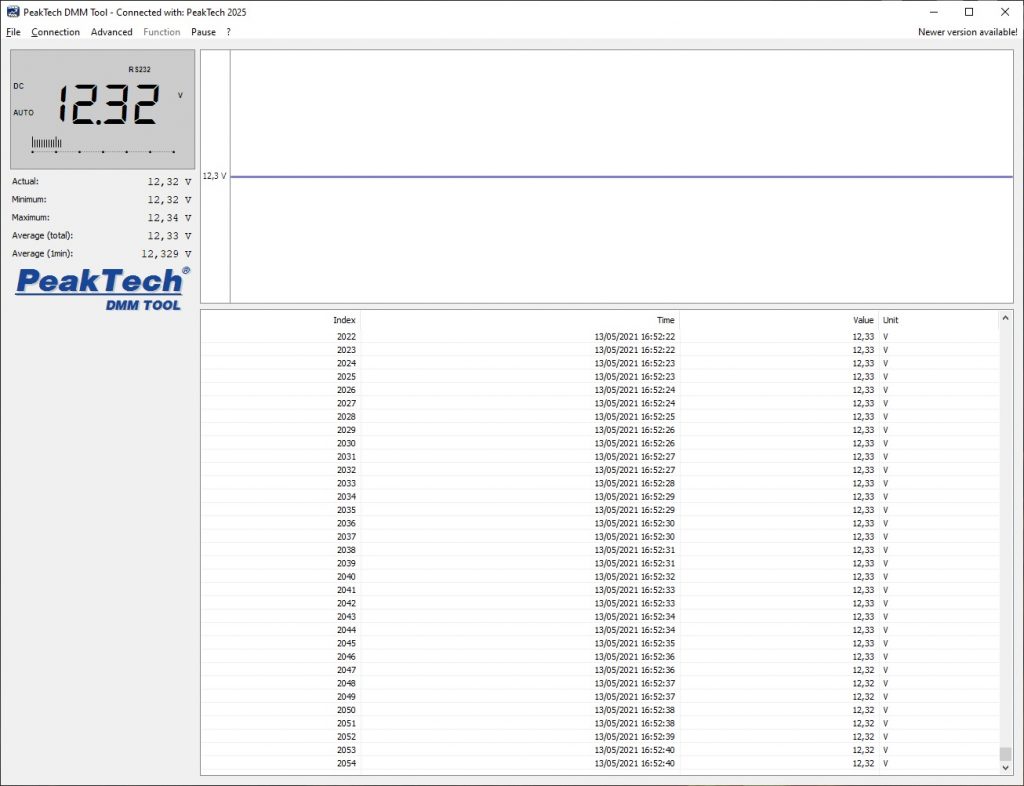Open the File menu
Image resolution: width=1024 pixels, height=786 pixels.
(13, 32)
